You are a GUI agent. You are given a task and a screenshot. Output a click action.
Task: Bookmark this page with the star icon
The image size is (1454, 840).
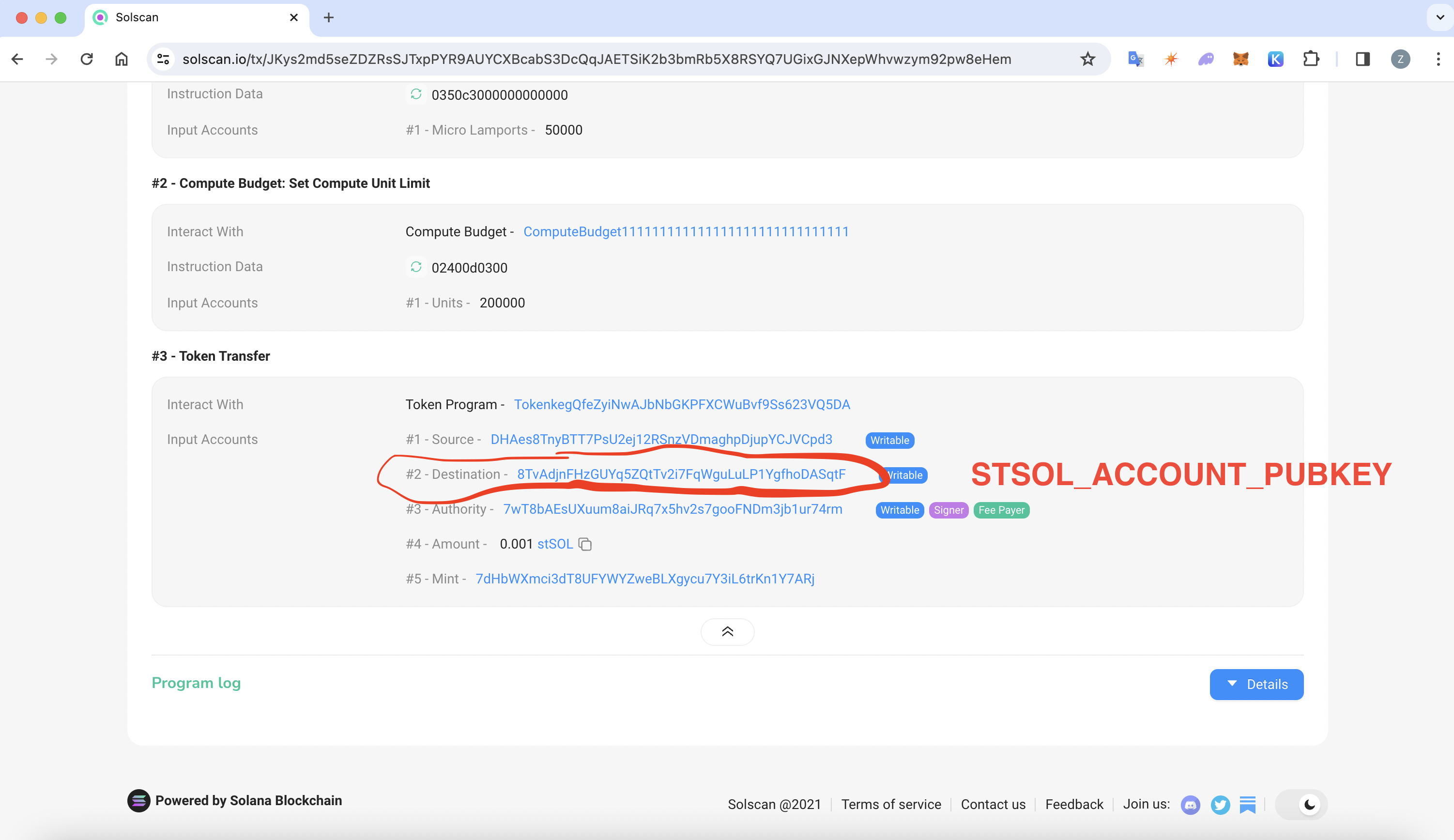click(x=1087, y=58)
